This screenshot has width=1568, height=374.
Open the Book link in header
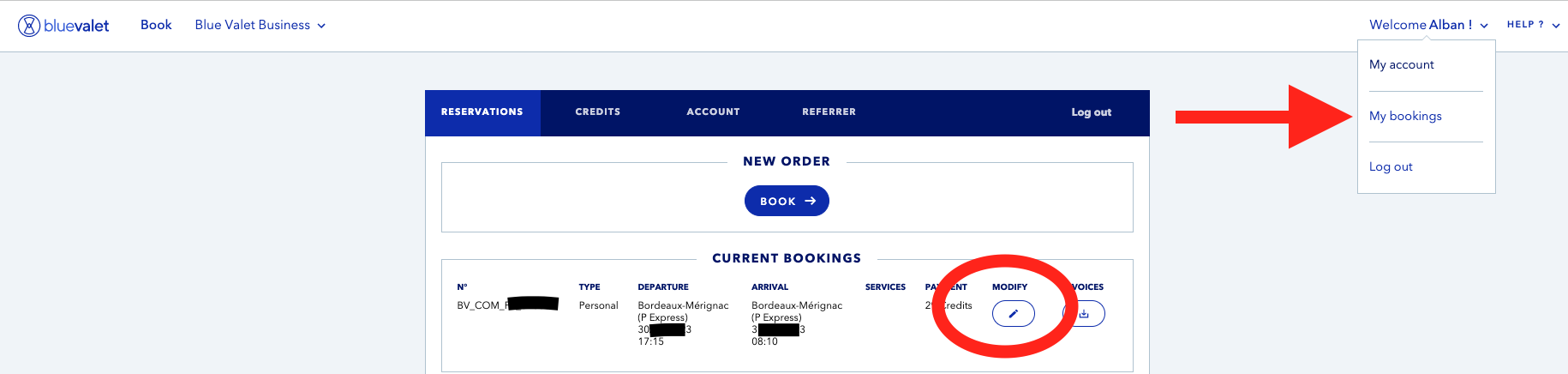coord(156,25)
